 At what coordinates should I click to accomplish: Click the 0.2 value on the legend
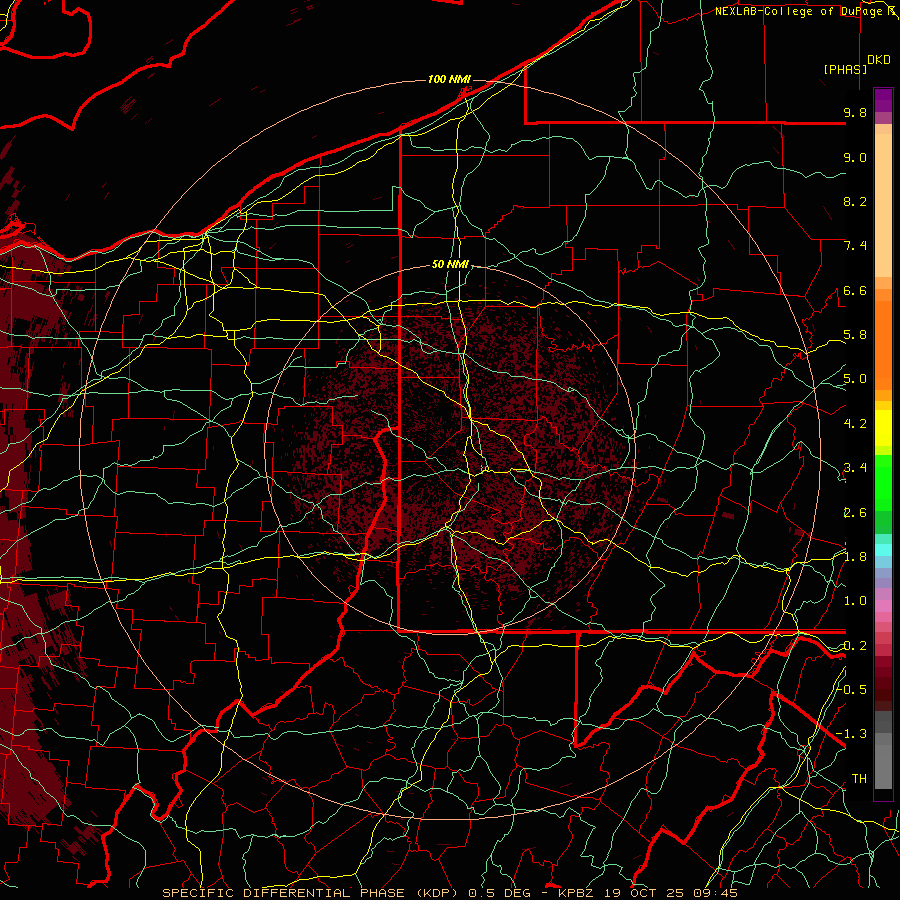coord(855,646)
